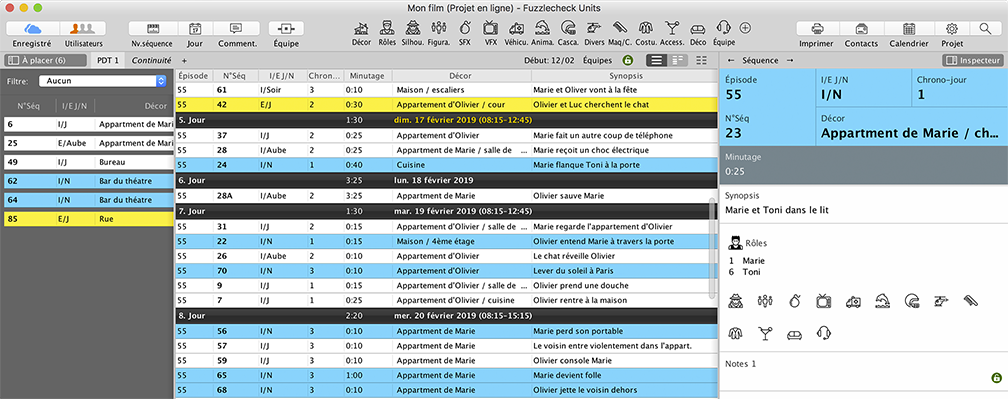The image size is (1008, 399).
Task: Click the Équipe split toolbar button beside Comment.
Action: [285, 29]
